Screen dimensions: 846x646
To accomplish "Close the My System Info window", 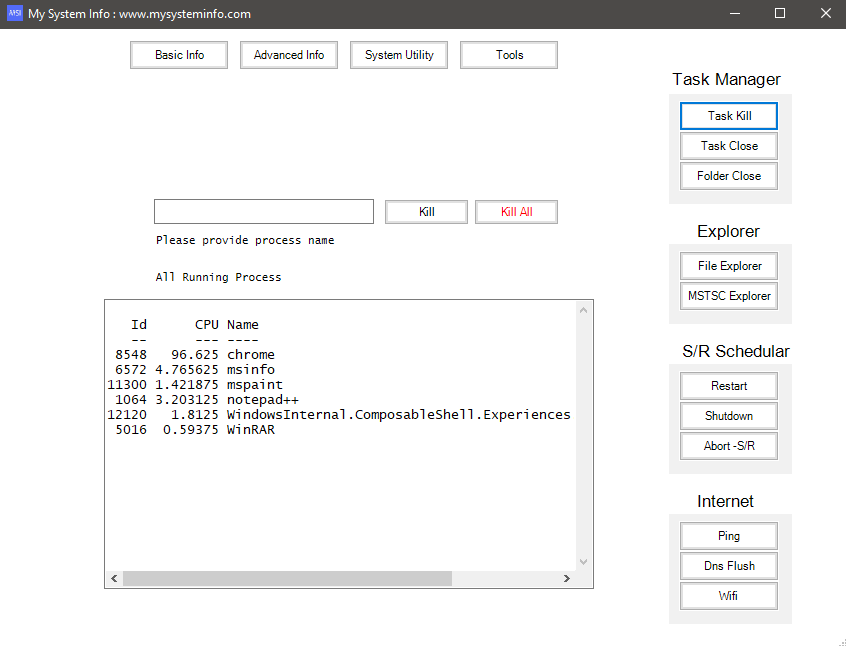I will pos(825,13).
